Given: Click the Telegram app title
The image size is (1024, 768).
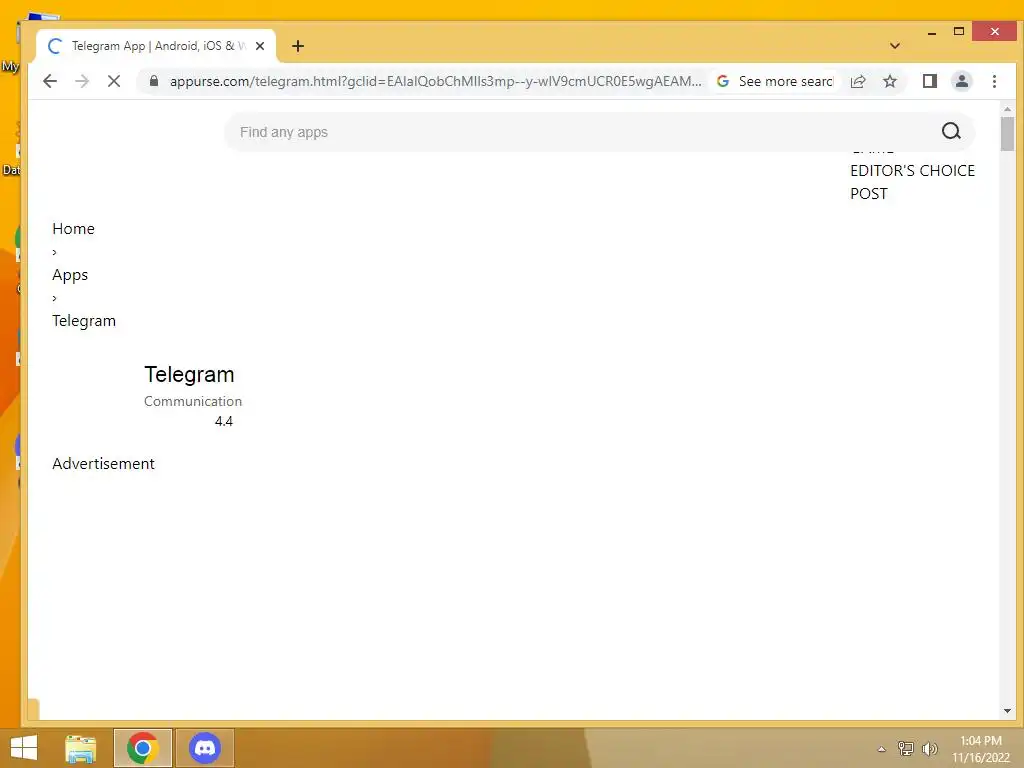Looking at the screenshot, I should tap(189, 374).
